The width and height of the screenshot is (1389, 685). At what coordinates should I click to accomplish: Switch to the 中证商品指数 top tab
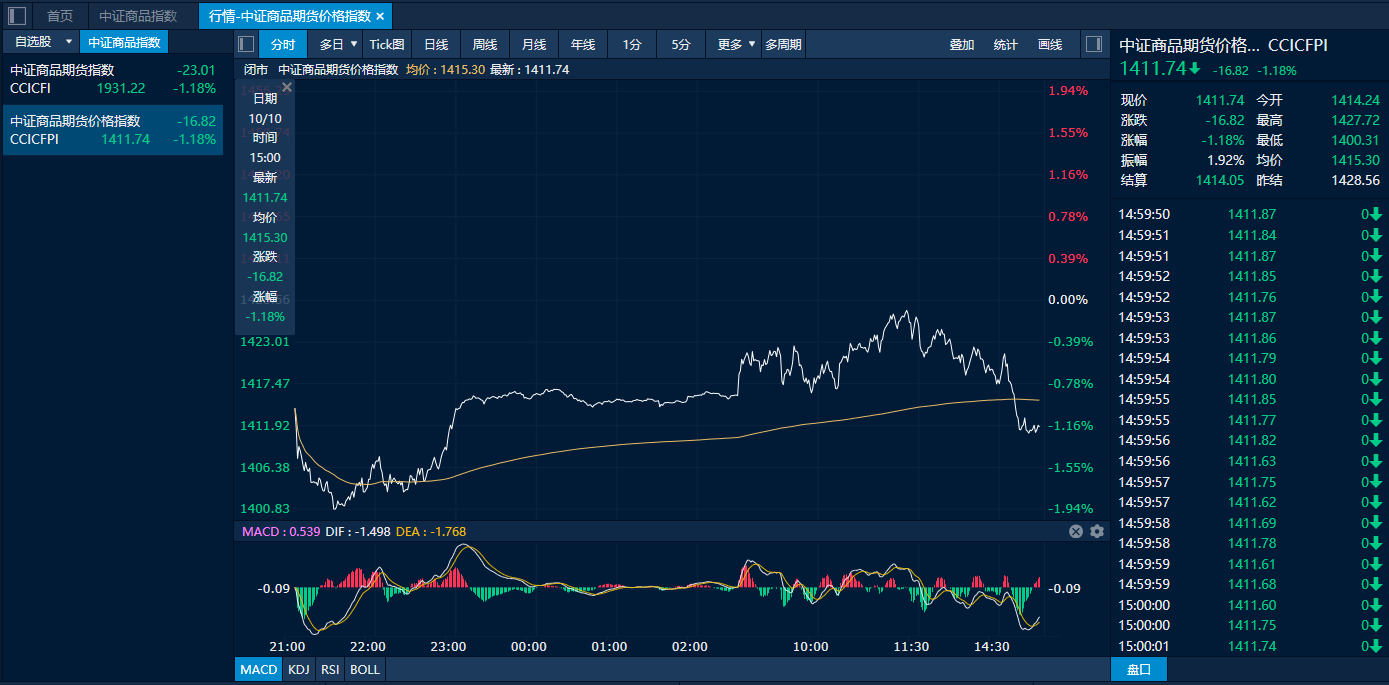pos(138,16)
